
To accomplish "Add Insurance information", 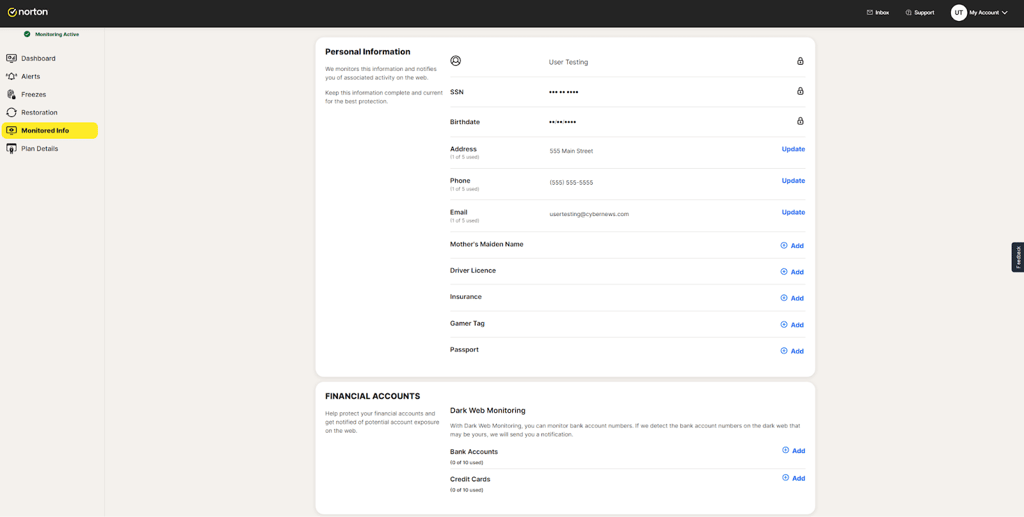I will click(x=792, y=298).
